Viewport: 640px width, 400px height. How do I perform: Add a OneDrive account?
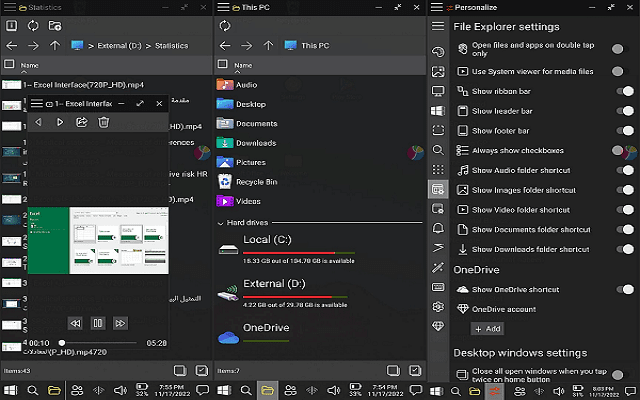(487, 329)
